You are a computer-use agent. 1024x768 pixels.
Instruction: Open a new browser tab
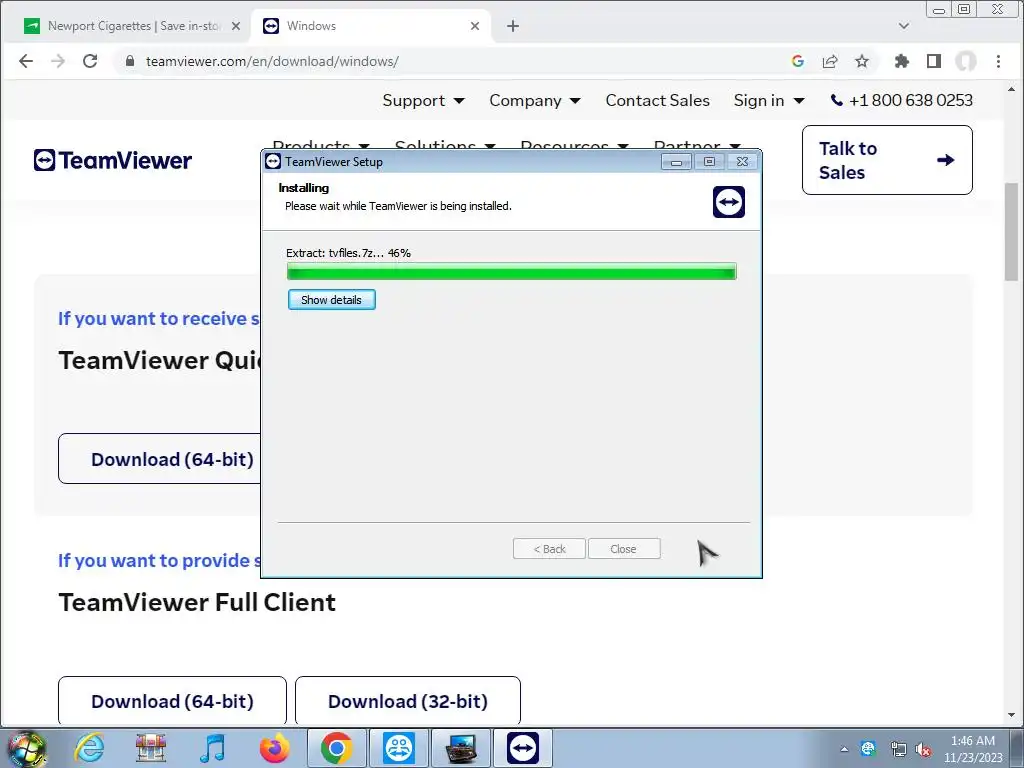pyautogui.click(x=513, y=26)
